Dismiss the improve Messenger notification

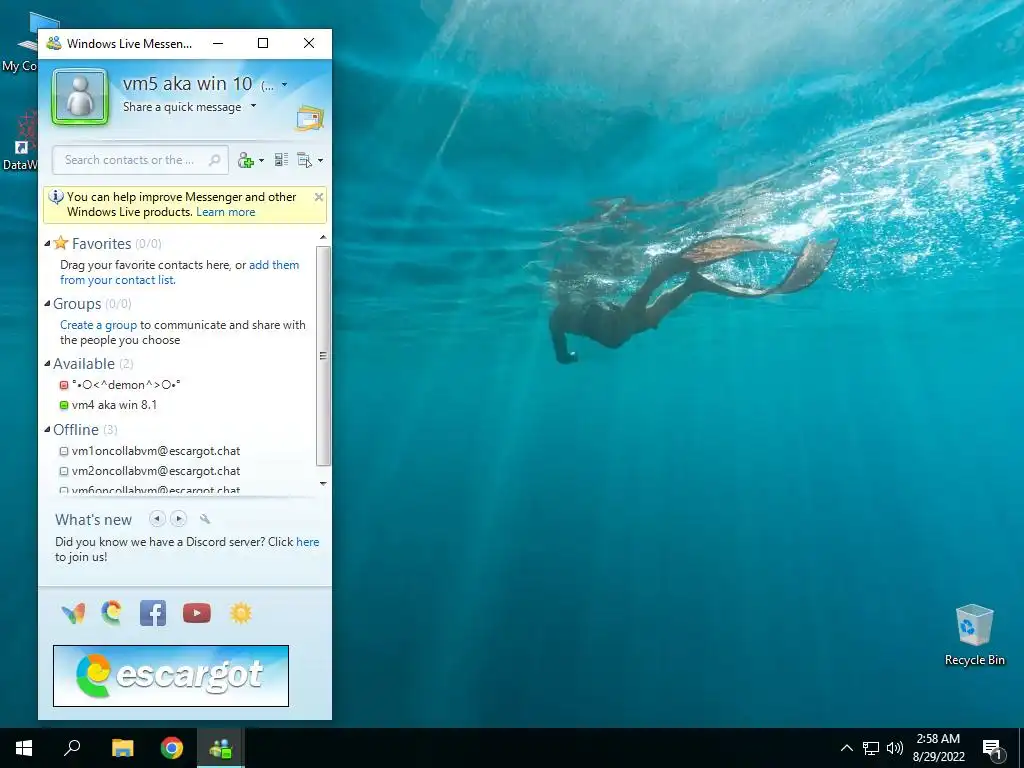click(319, 197)
